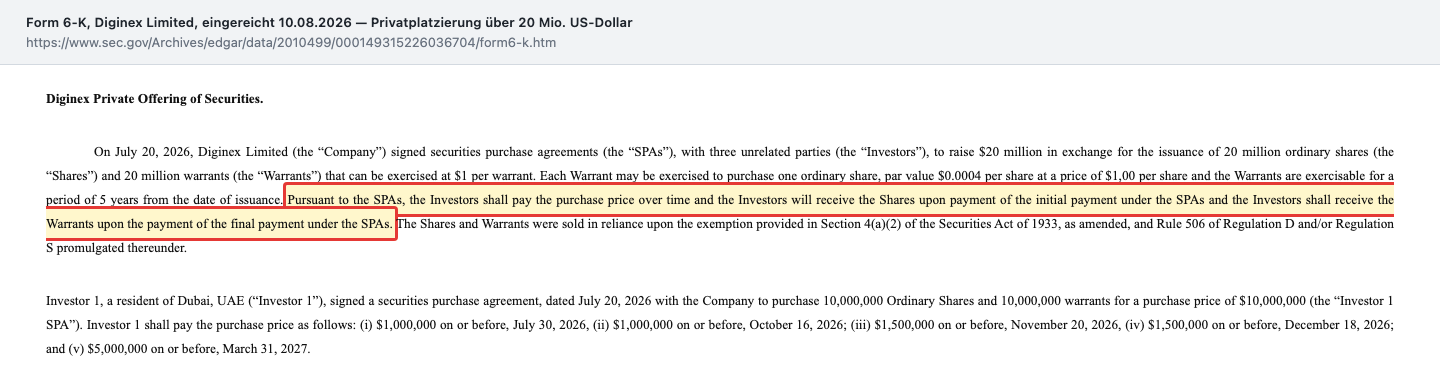Click the 'Diginex Private Offering of Securities.' heading
Image resolution: width=1440 pixels, height=384 pixels.
(x=155, y=100)
